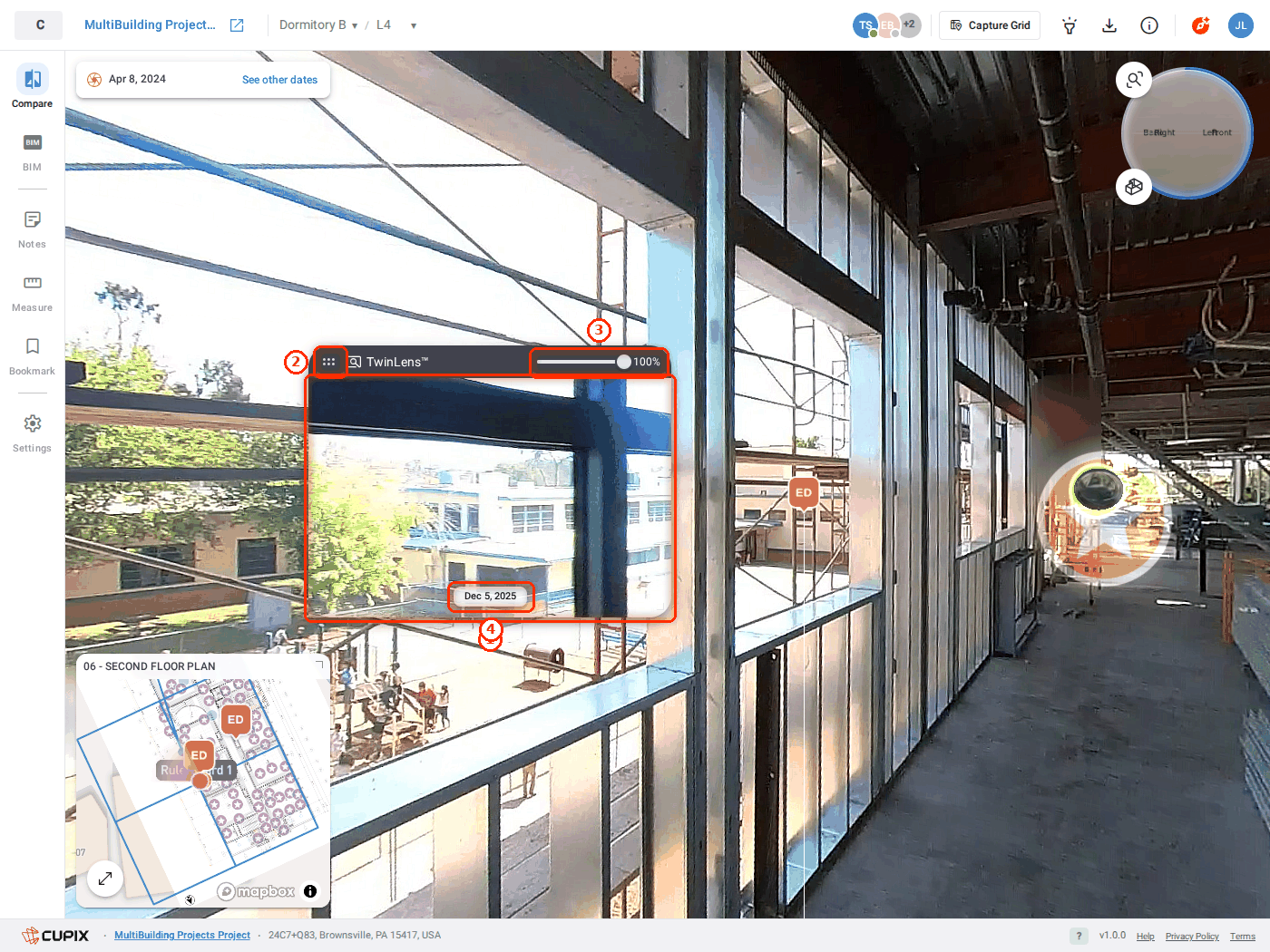Click the search view icon near compass
The image size is (1270, 952).
pyautogui.click(x=1134, y=80)
